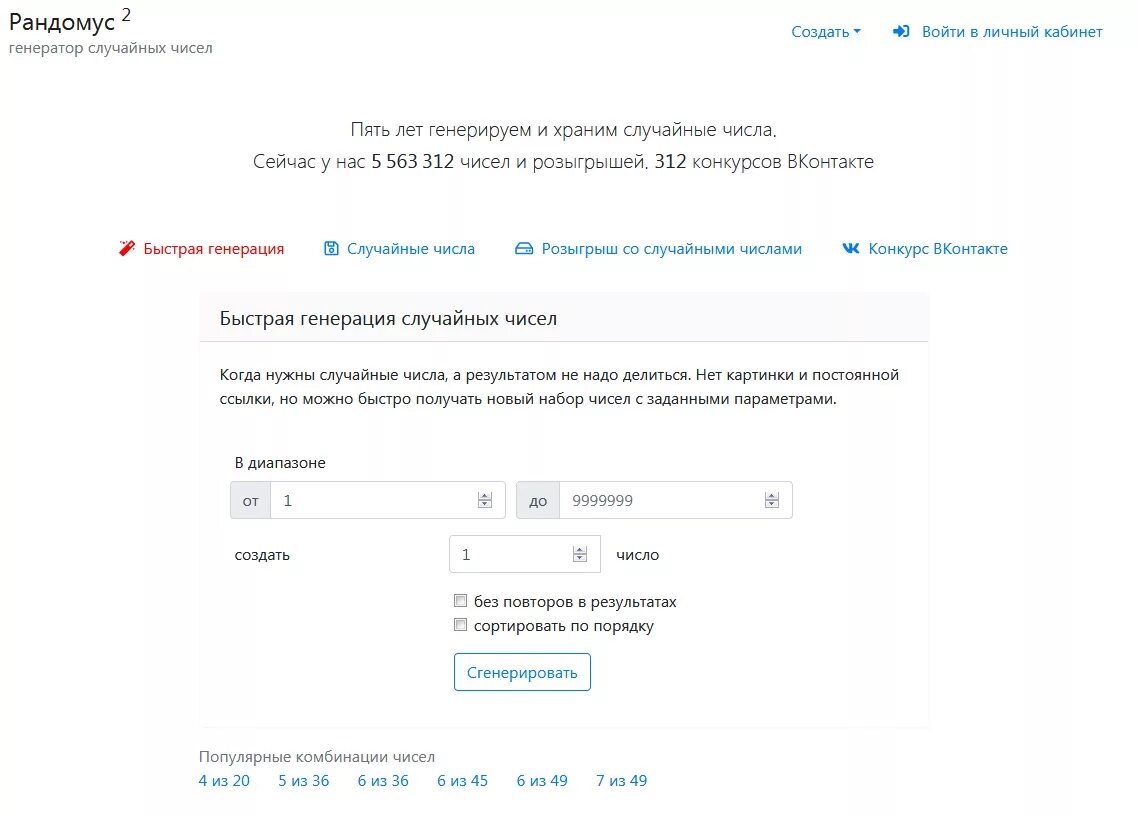Click the drive icon beside Розыгрыш со случайными числами
The image size is (1138, 816).
pyautogui.click(x=524, y=249)
